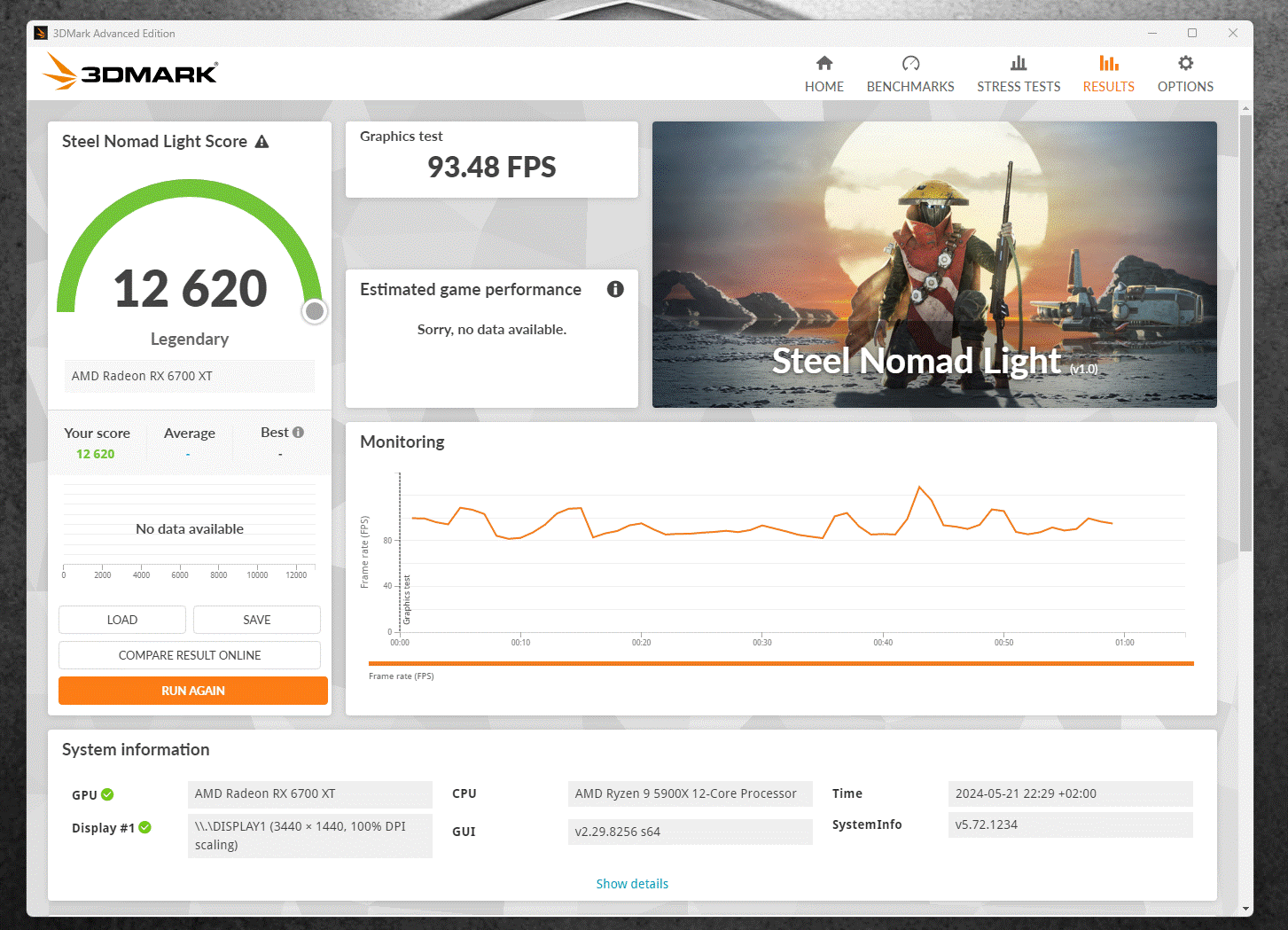Click GPU value in System information
The image size is (1288, 930).
pyautogui.click(x=309, y=793)
